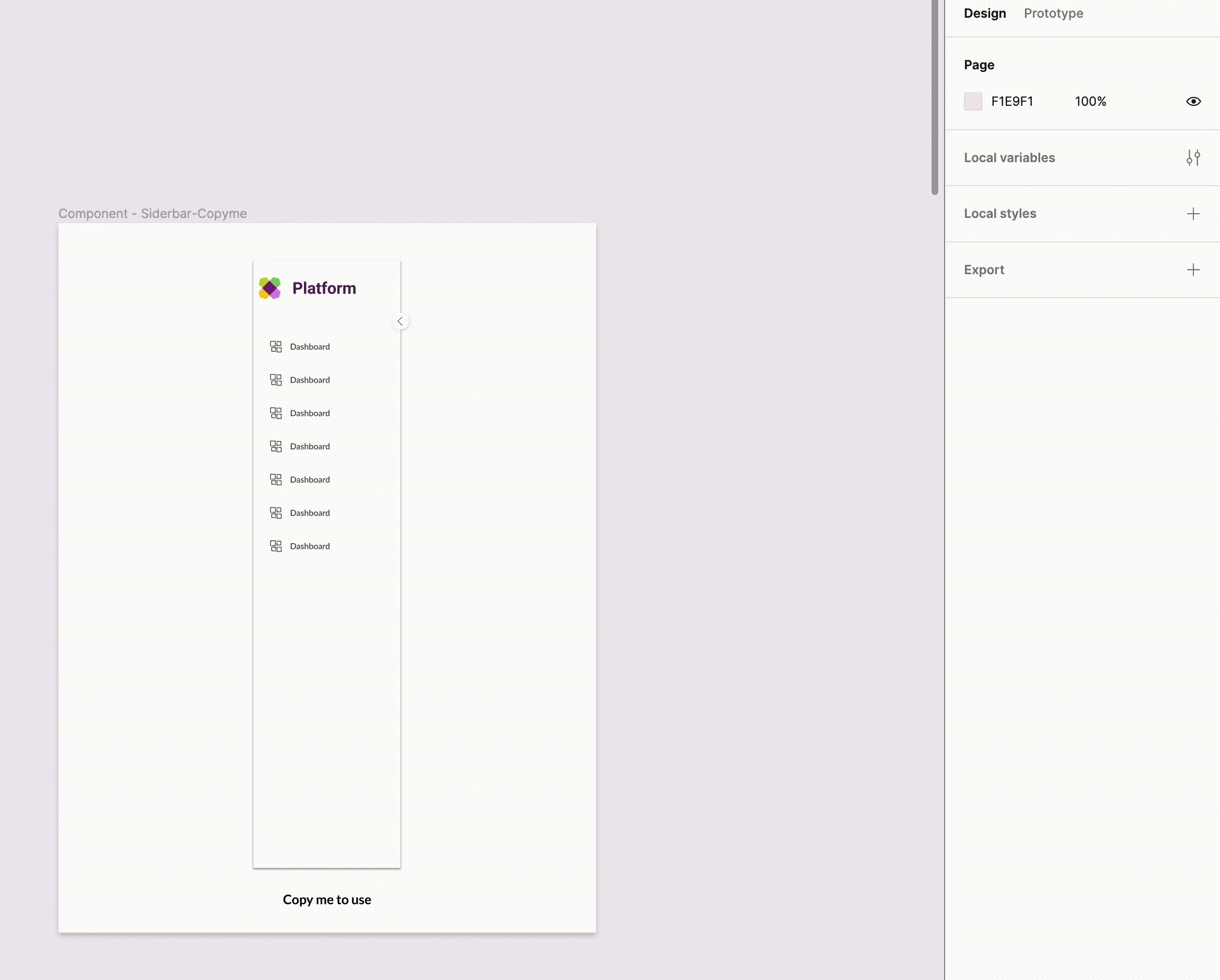
Task: Select the Component - Siderbar-Copyme frame label
Action: (152, 214)
